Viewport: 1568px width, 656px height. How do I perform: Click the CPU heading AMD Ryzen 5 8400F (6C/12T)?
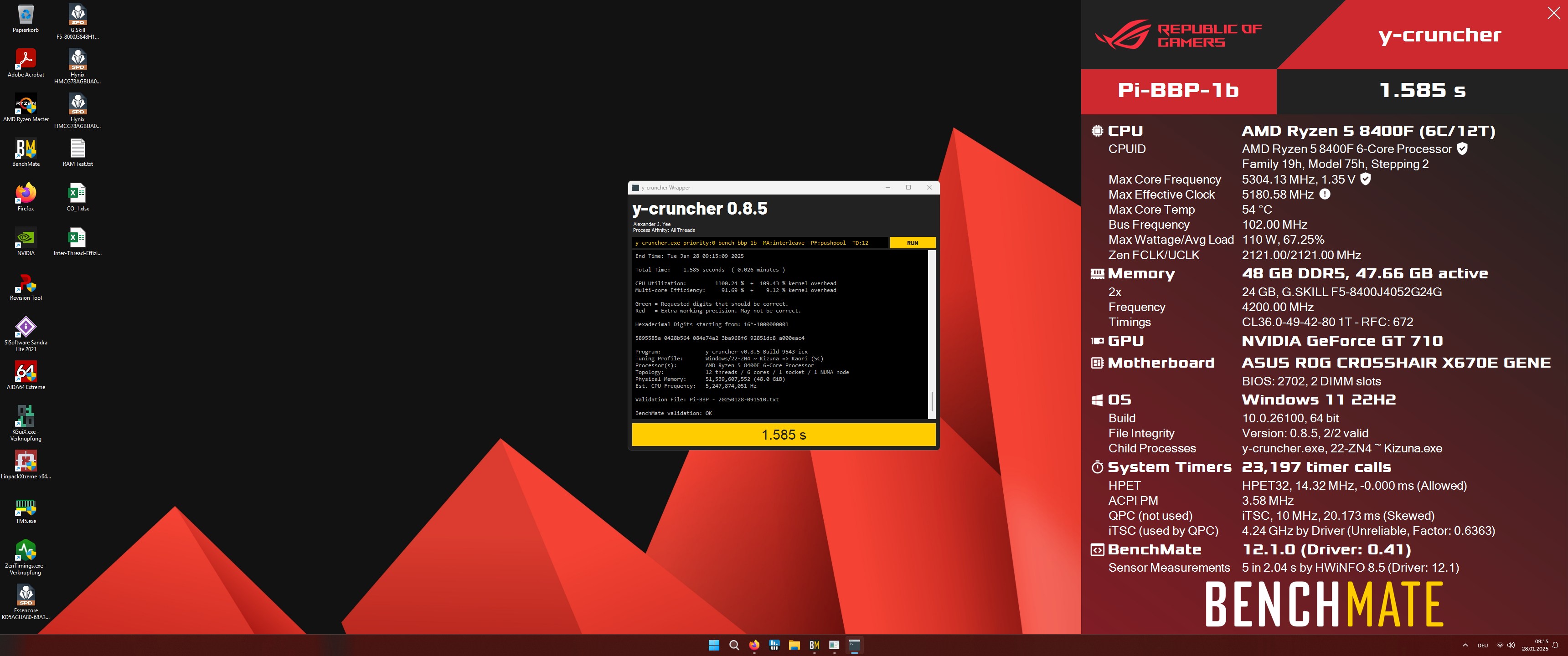[x=1368, y=131]
